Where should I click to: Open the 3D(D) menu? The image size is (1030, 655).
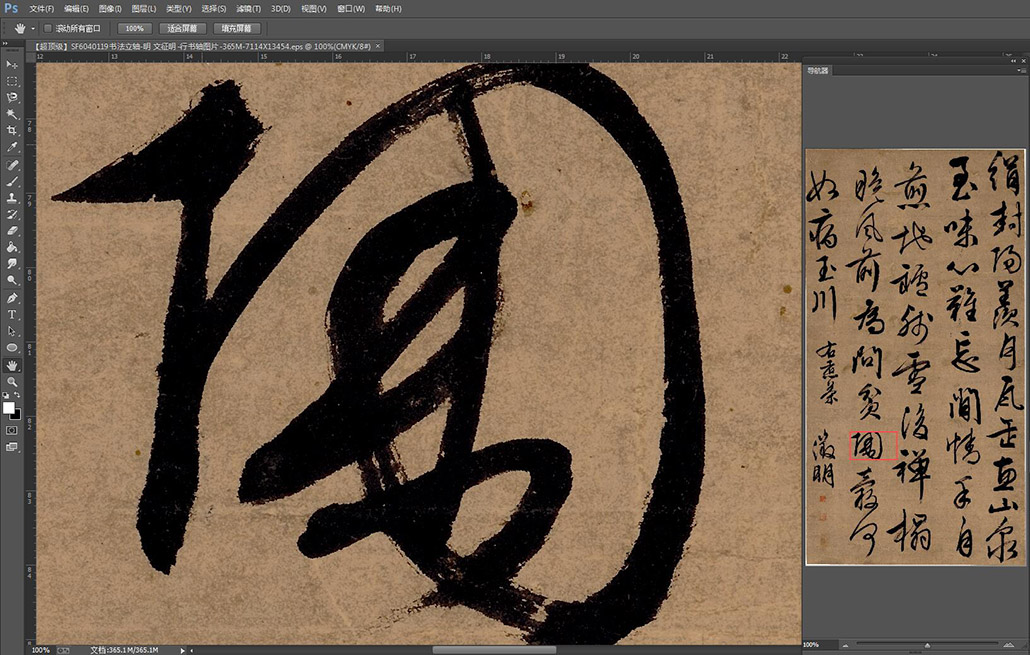pos(281,9)
